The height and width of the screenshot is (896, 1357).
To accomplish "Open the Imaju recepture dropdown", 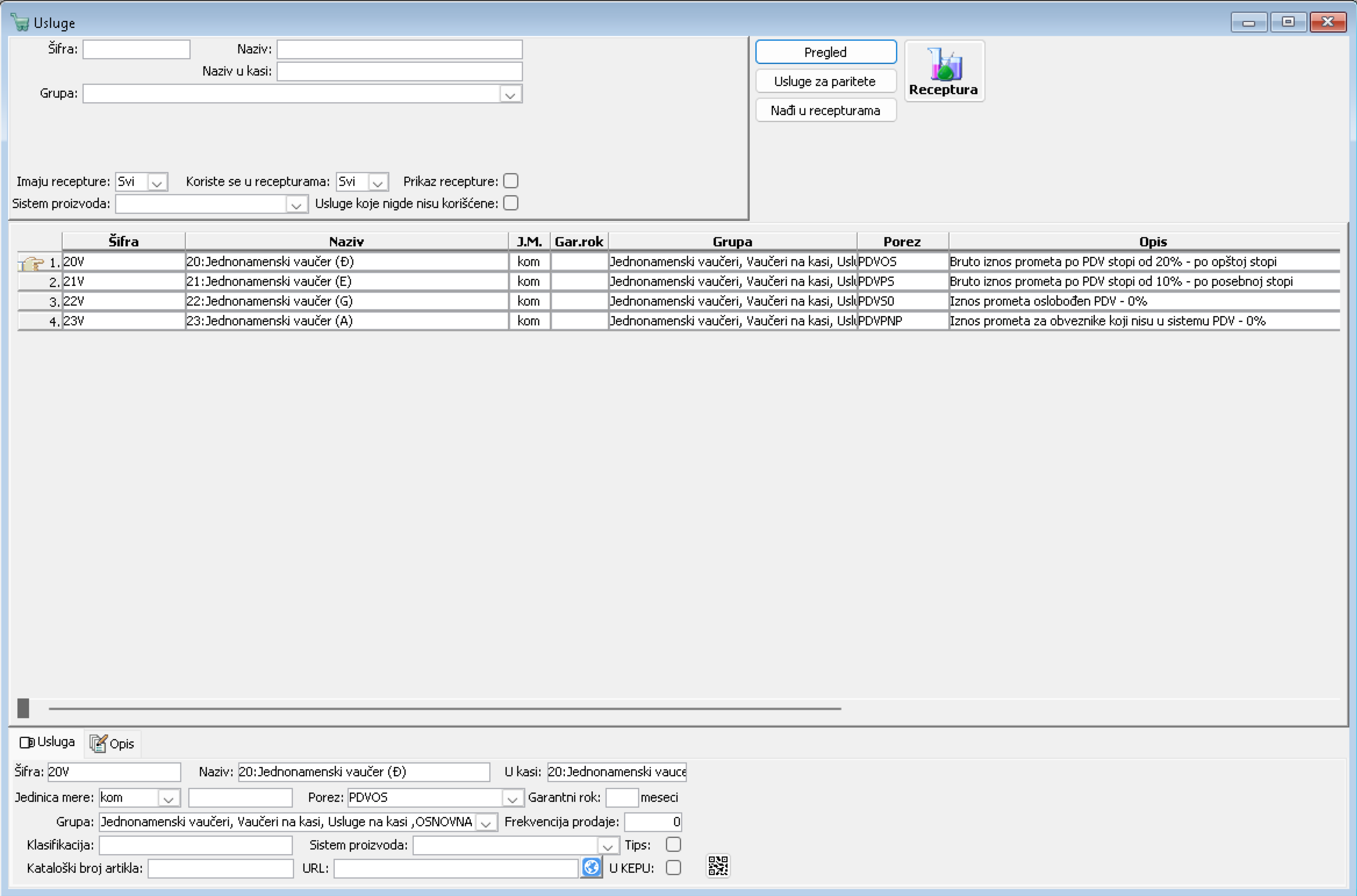I will (x=157, y=182).
